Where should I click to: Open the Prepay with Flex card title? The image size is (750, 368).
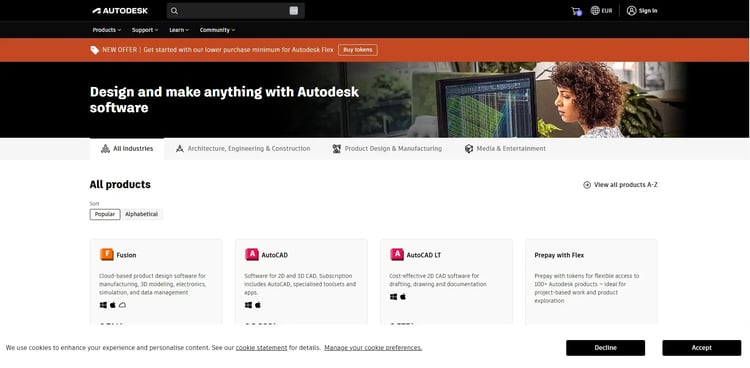point(559,255)
